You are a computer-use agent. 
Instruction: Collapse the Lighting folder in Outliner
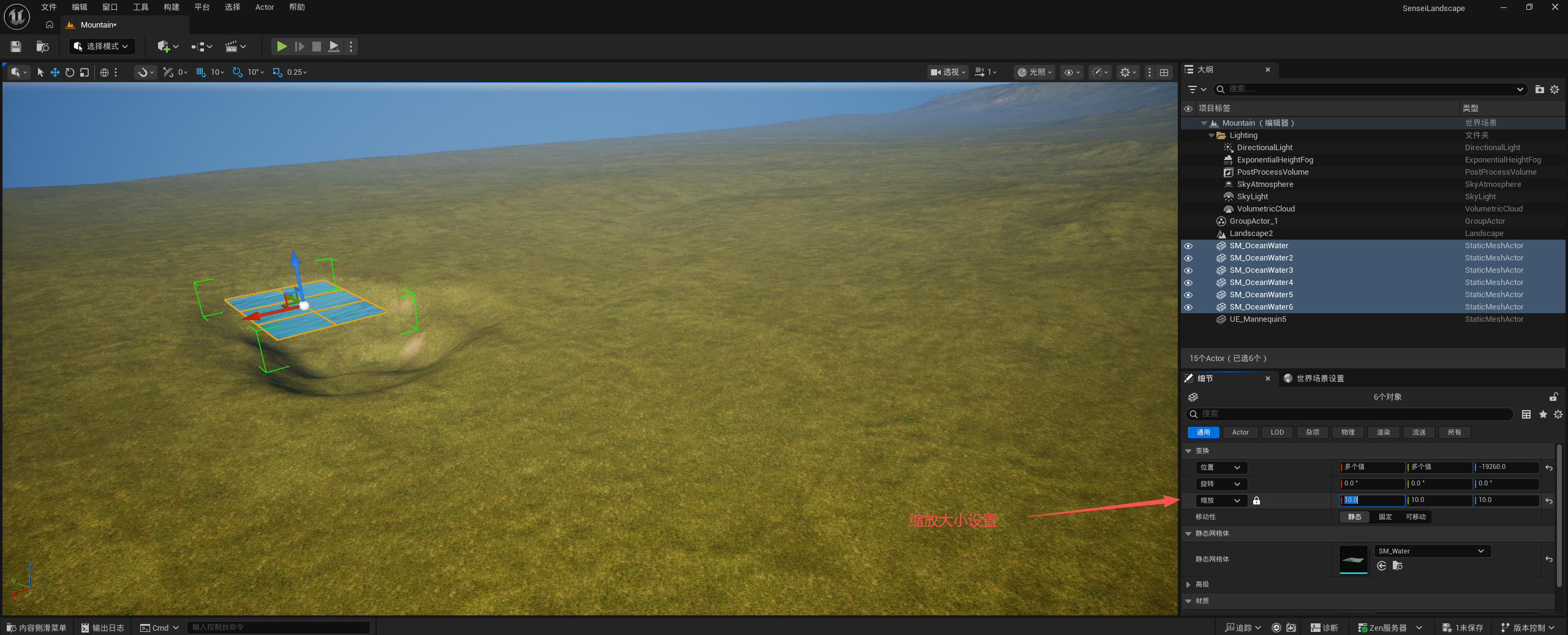pyautogui.click(x=1211, y=135)
